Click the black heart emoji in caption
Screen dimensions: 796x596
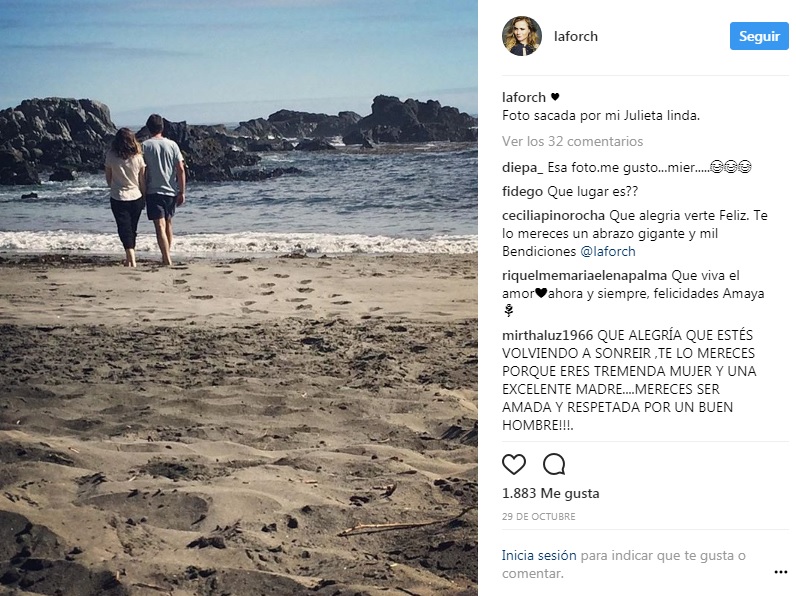tap(555, 97)
